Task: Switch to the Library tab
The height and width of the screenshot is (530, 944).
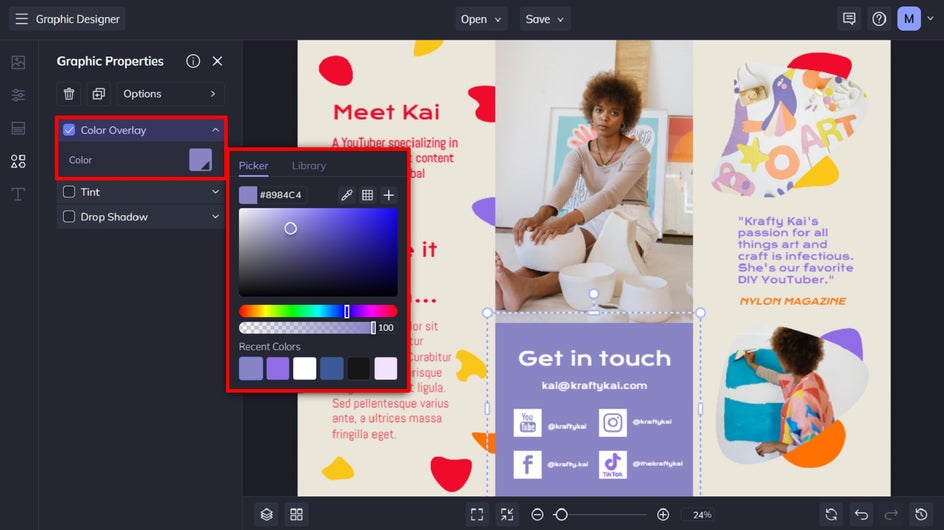Action: tap(309, 166)
